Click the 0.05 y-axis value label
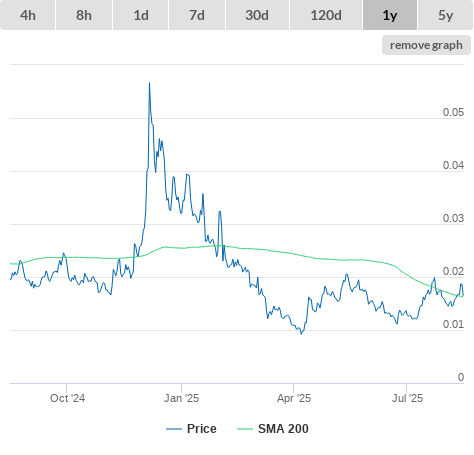Image resolution: width=474 pixels, height=455 pixels. (x=453, y=112)
